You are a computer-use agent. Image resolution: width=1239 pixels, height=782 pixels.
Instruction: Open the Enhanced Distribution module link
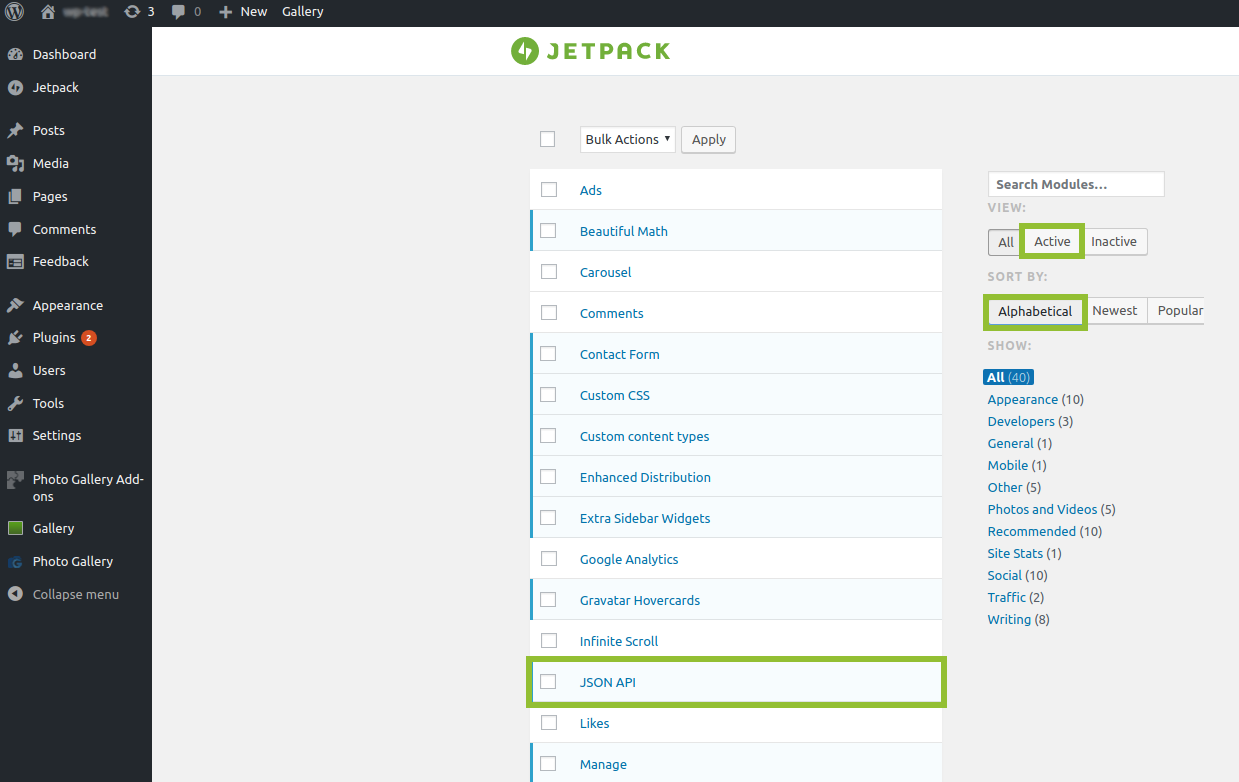click(645, 477)
